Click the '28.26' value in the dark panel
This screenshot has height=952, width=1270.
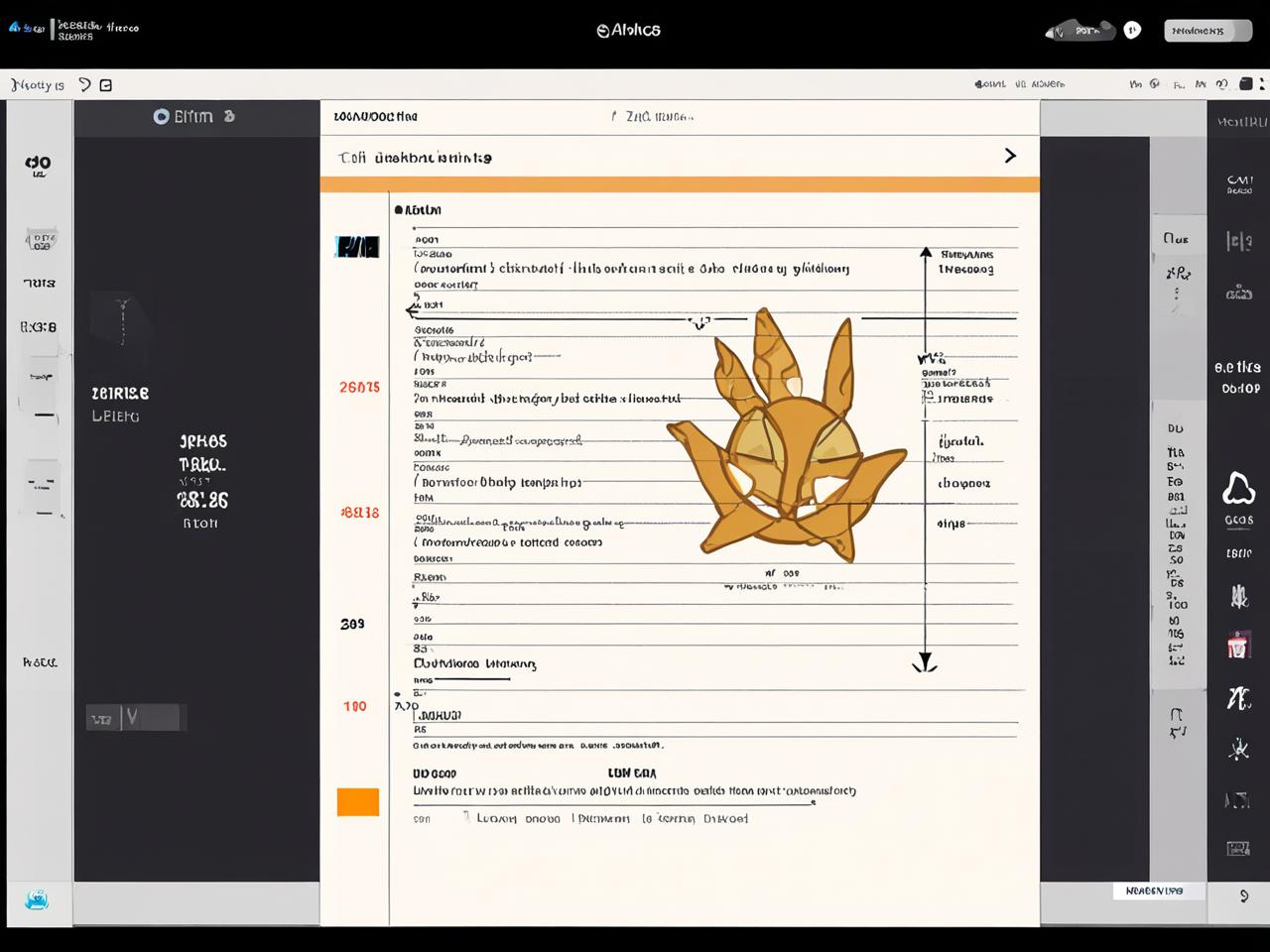(x=202, y=500)
